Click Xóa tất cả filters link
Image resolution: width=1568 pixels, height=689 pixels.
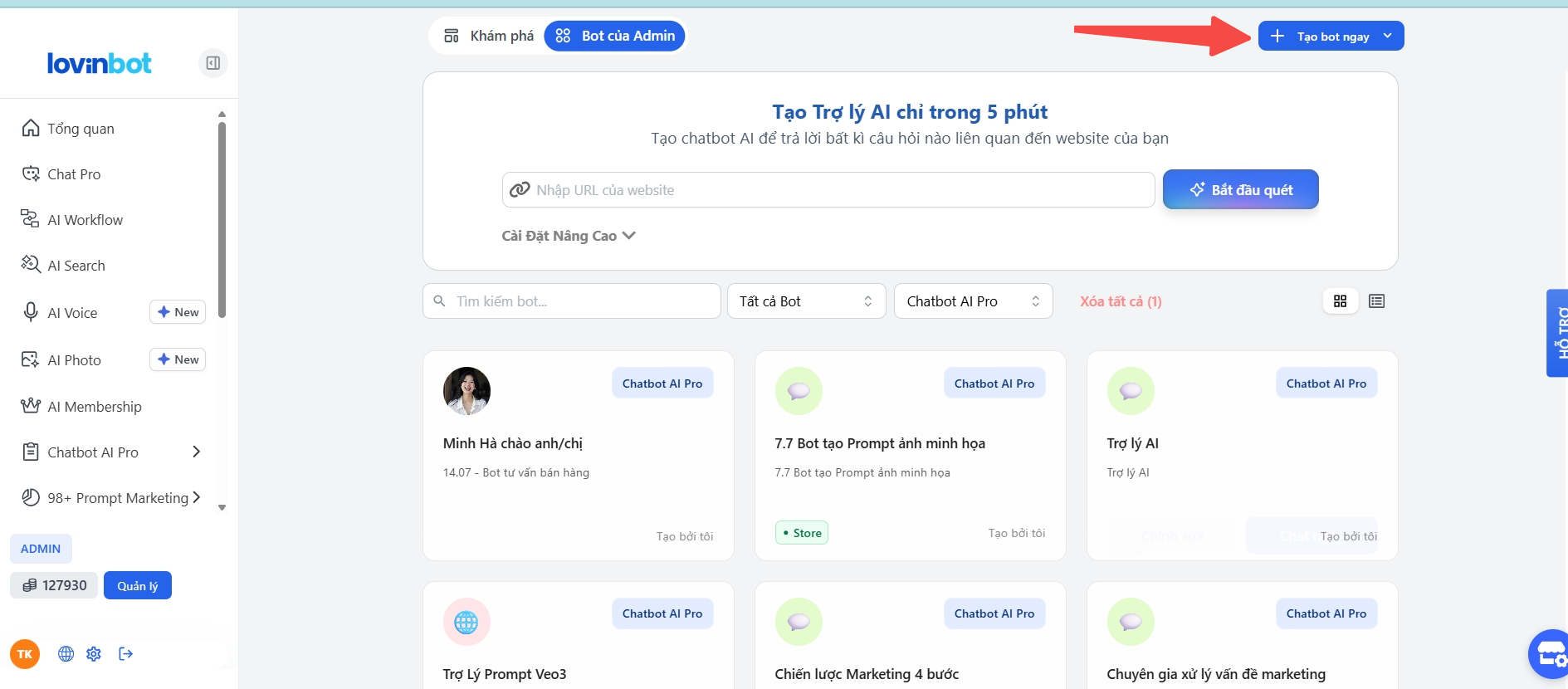(1121, 301)
